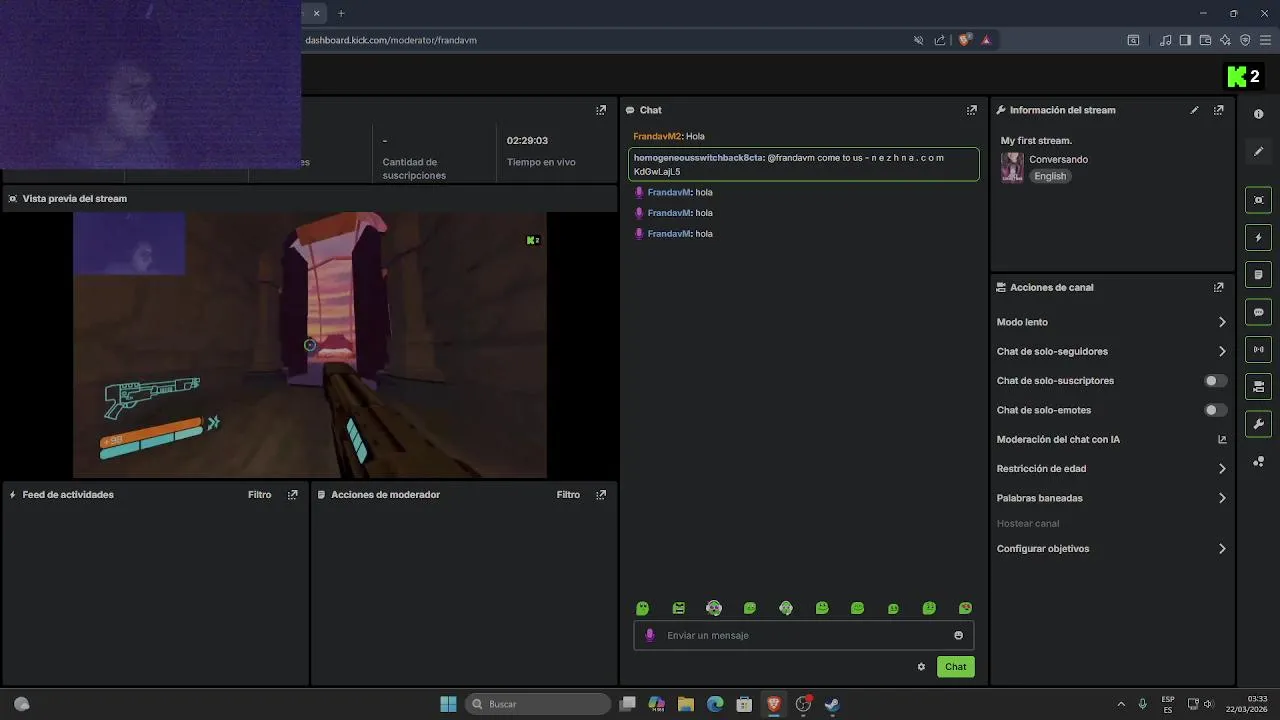Pop out the Chat panel

[971, 110]
